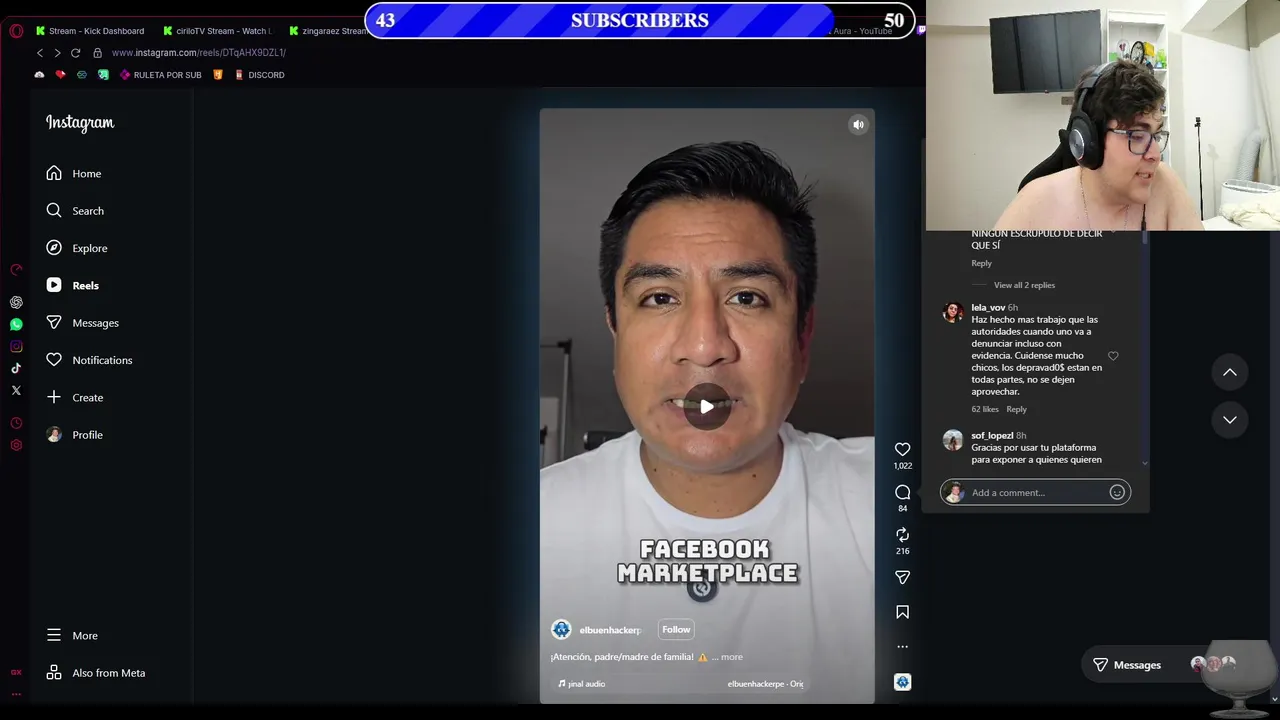Click sof_lopezl's comment avatar
The height and width of the screenshot is (720, 1280).
pyautogui.click(x=953, y=440)
